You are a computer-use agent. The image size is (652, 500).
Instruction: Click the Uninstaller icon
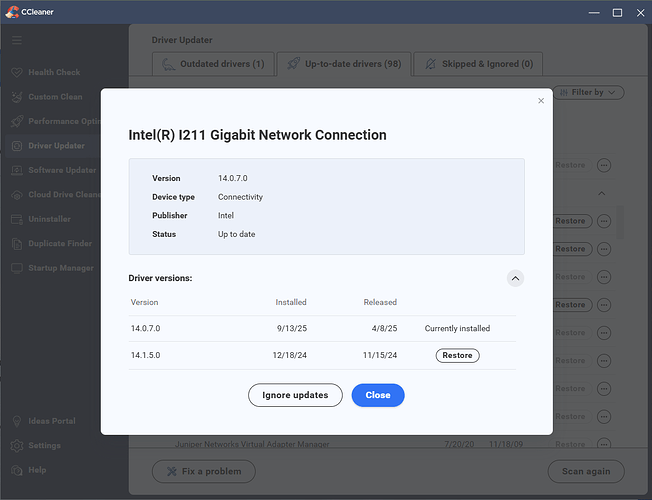point(17,219)
